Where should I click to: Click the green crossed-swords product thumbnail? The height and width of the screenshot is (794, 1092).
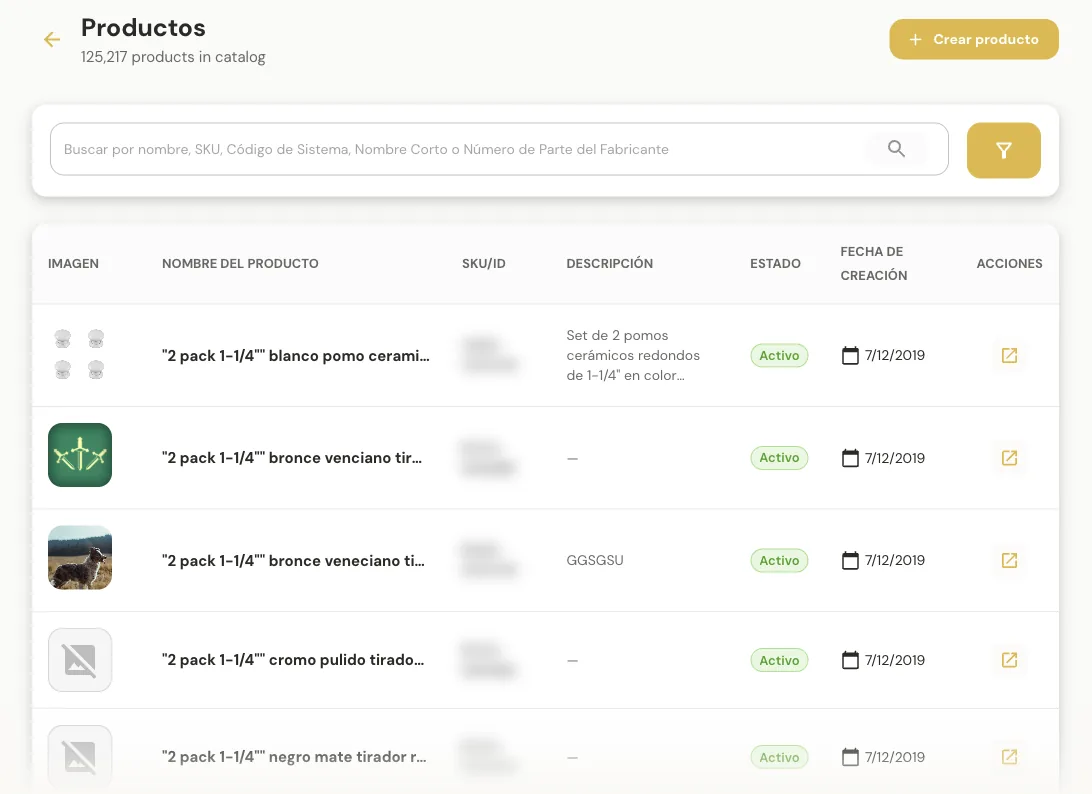pos(79,455)
